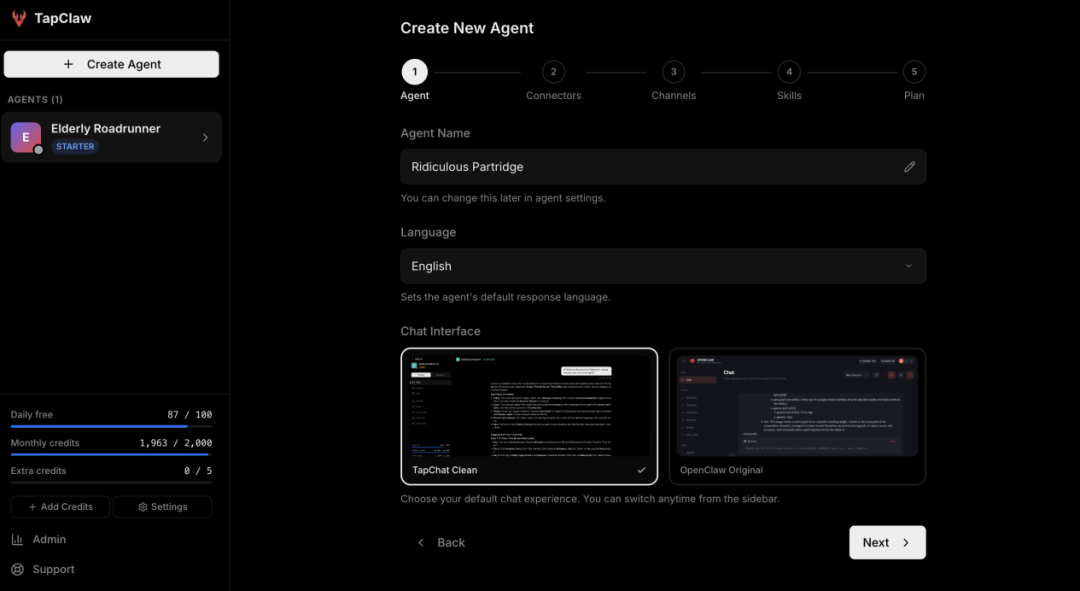Jump to step 4 Skills
This screenshot has width=1080, height=591.
pos(789,72)
